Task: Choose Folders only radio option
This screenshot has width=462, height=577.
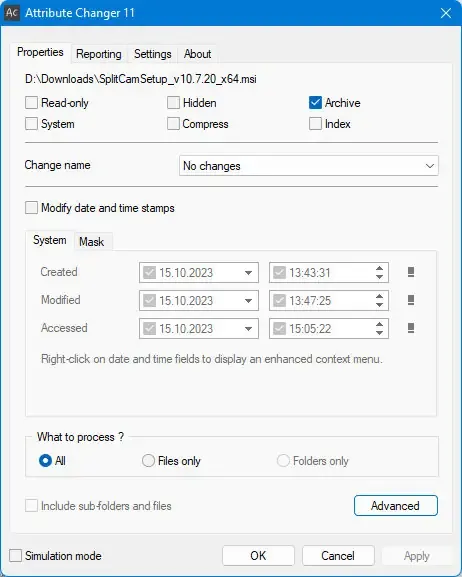Action: [x=283, y=461]
